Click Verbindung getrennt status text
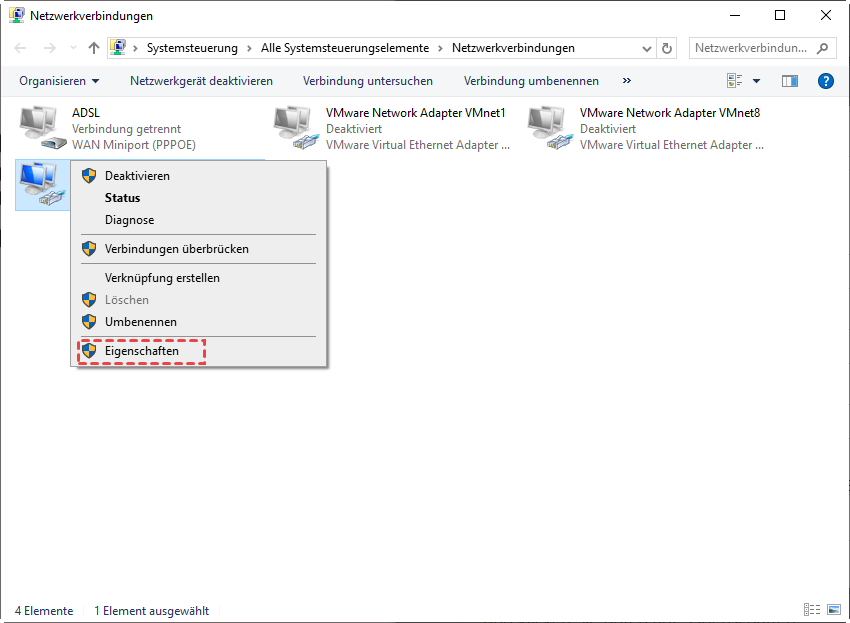Image resolution: width=850 pixels, height=623 pixels. (126, 129)
